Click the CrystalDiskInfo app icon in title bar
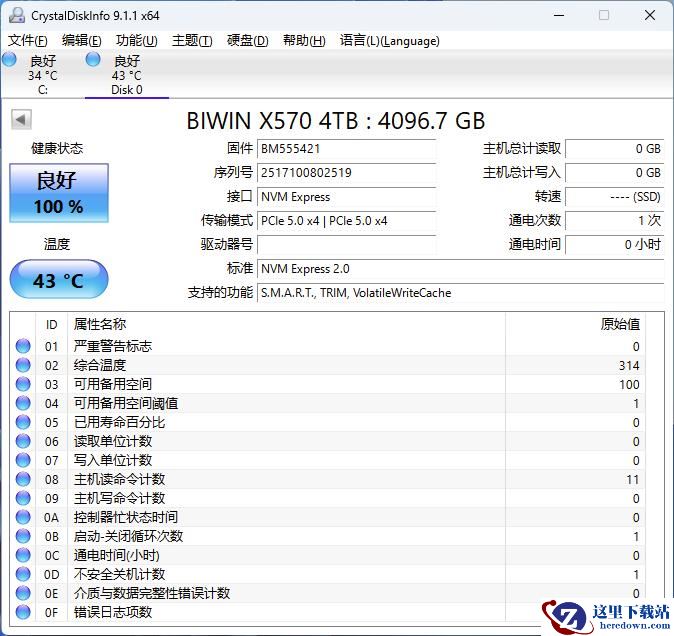This screenshot has width=674, height=636. pos(17,15)
